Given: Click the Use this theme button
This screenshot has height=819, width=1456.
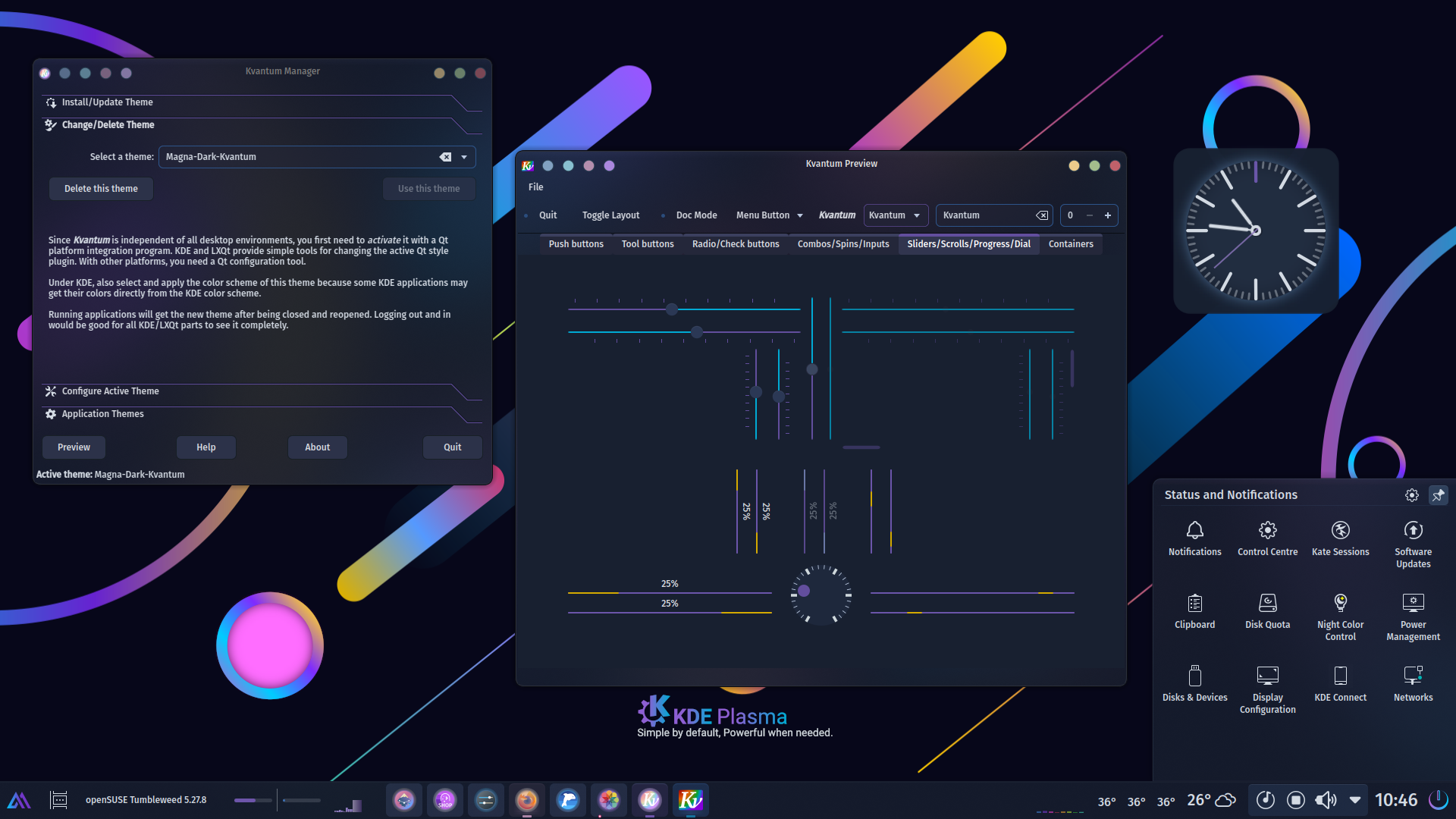Looking at the screenshot, I should pos(428,189).
